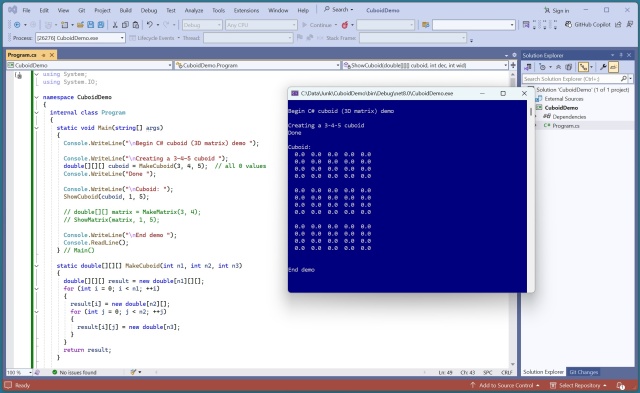Switch to the Git Changes tab

point(584,372)
